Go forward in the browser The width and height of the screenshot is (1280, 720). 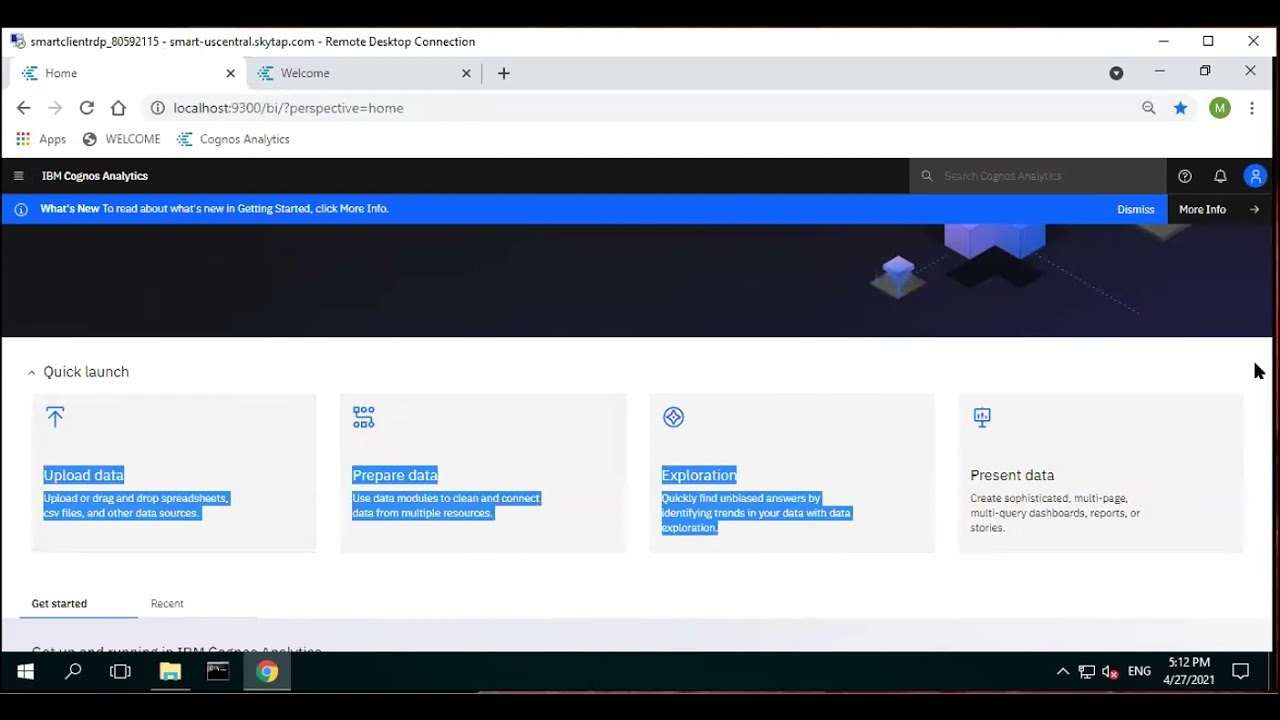55,108
